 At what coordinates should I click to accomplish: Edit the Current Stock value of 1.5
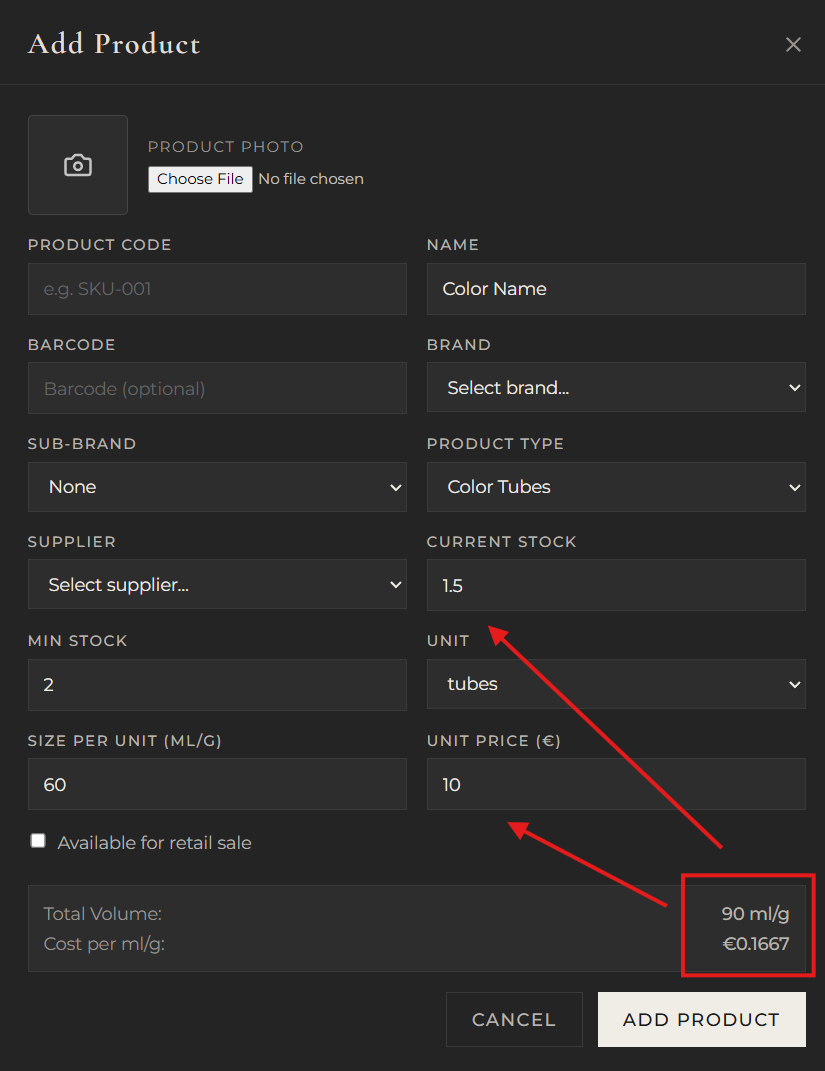tap(616, 584)
